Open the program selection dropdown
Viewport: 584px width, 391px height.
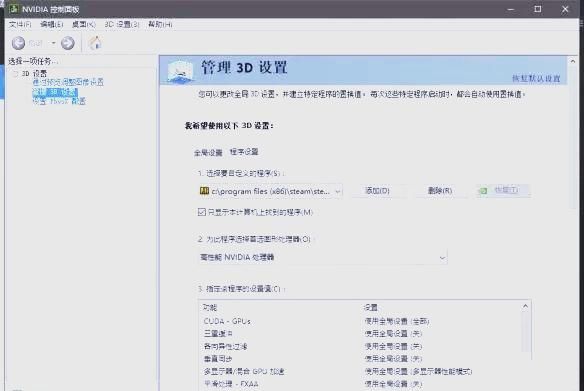[x=270, y=191]
